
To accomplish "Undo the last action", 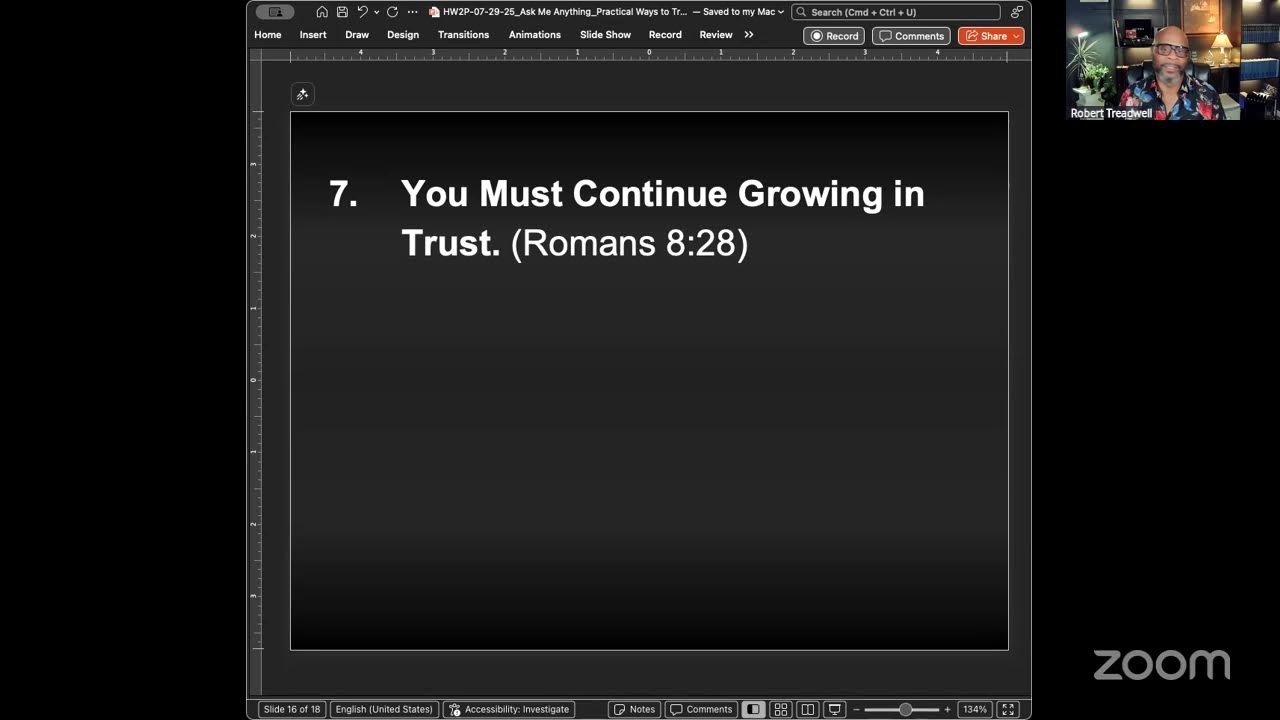I will coord(362,12).
